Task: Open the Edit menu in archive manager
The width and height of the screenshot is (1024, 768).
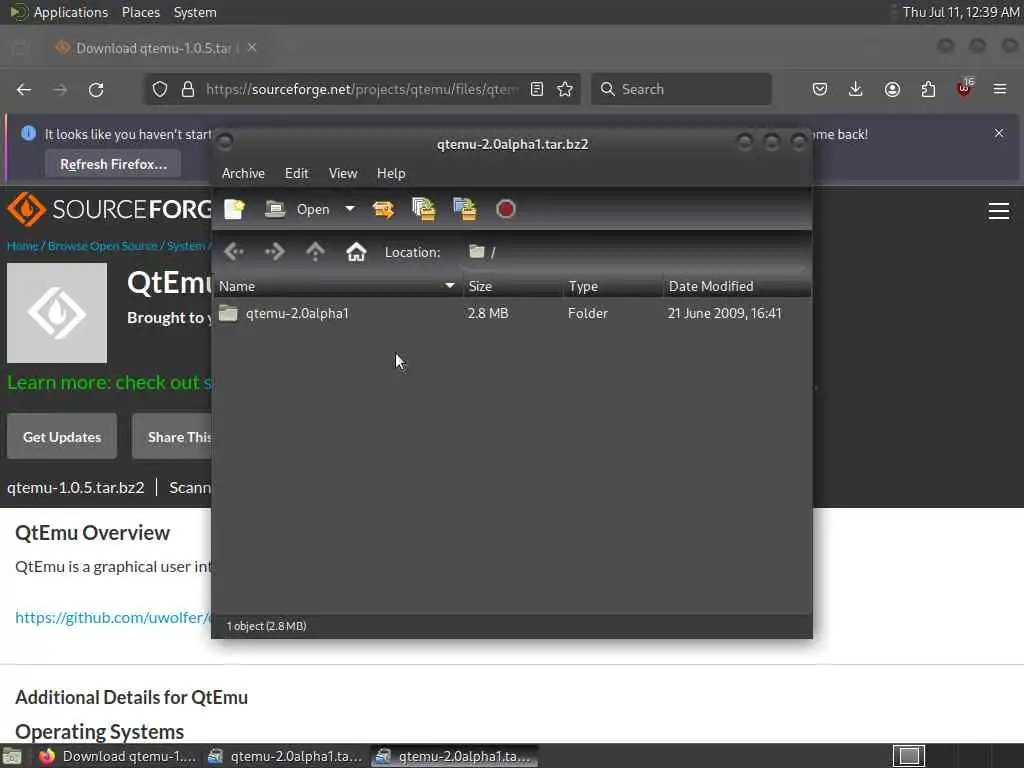Action: click(x=296, y=173)
